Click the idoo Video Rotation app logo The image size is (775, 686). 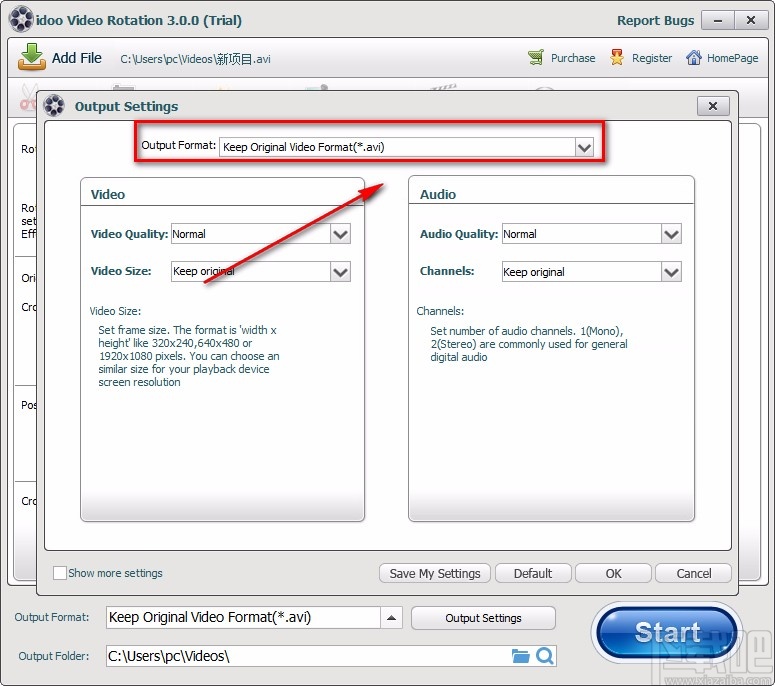pos(21,19)
